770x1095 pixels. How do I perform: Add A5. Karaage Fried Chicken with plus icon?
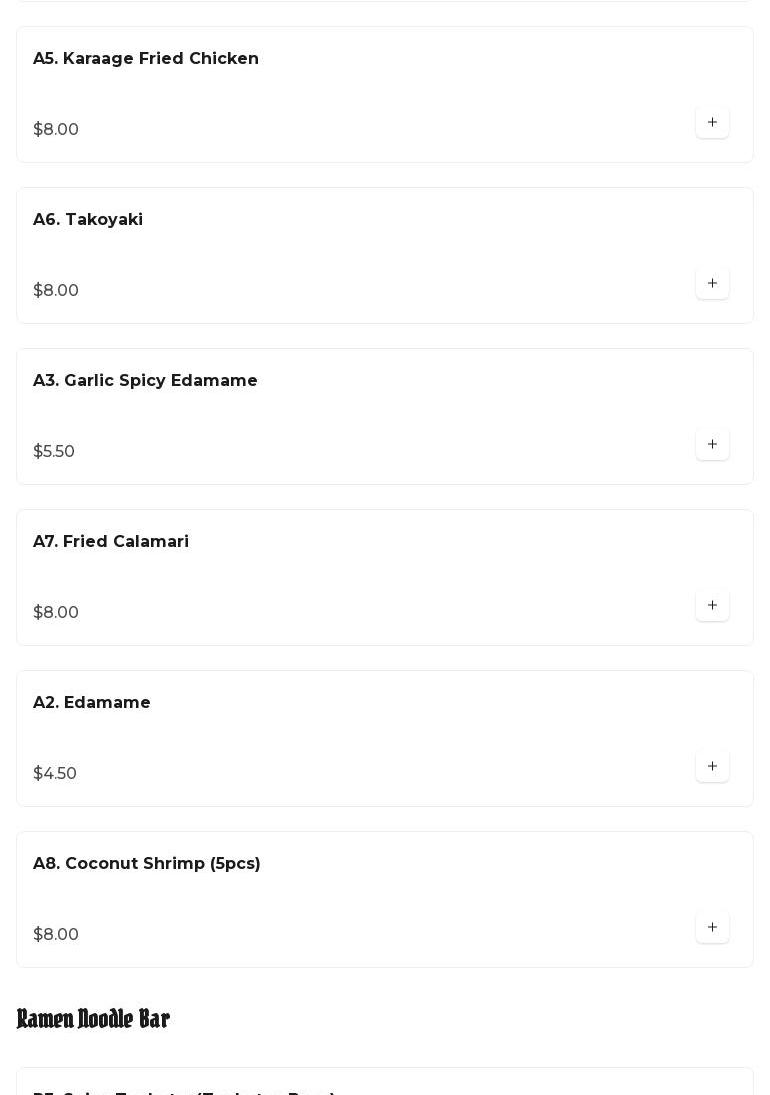712,123
